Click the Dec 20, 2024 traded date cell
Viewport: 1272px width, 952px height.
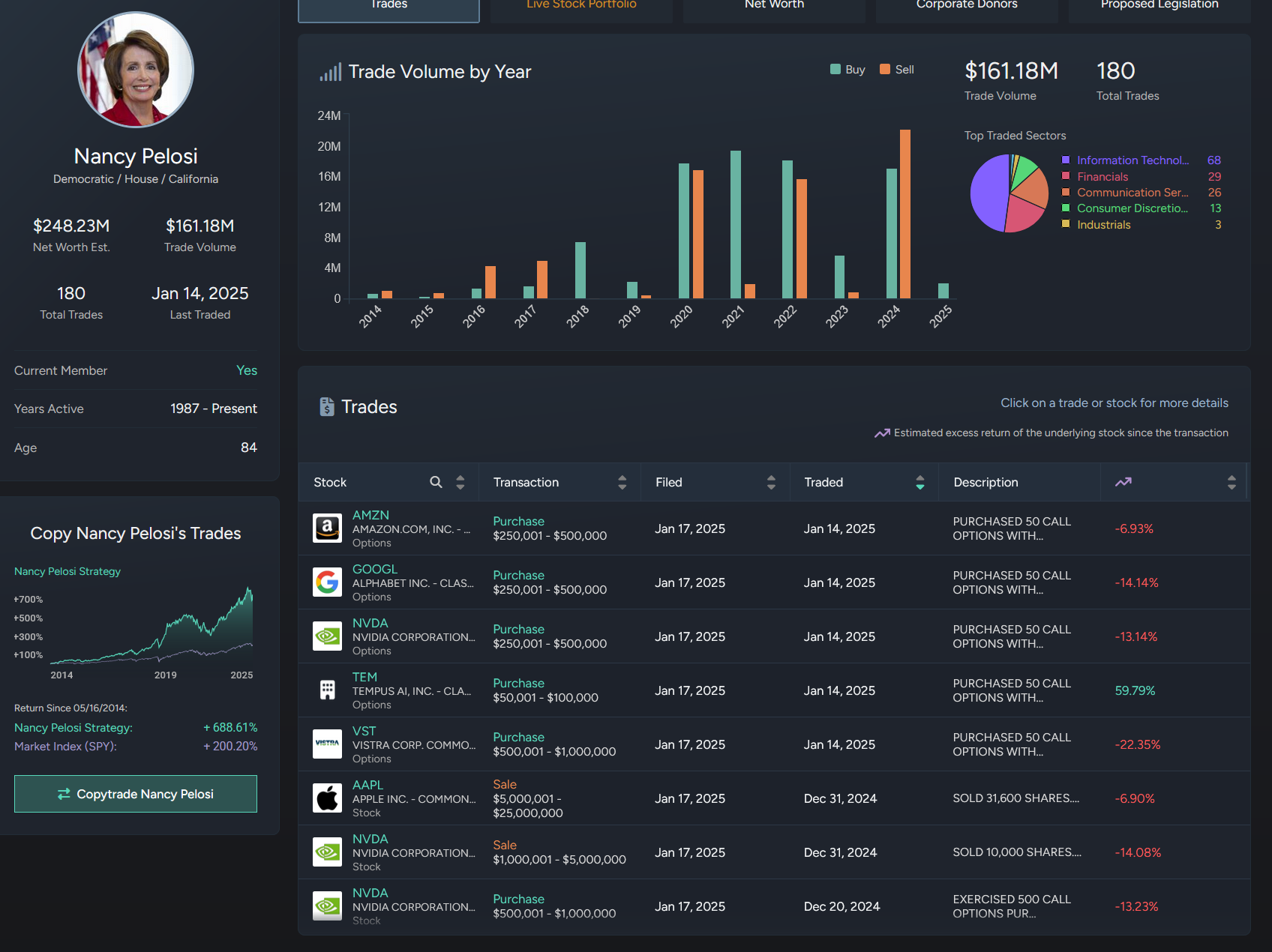click(841, 906)
